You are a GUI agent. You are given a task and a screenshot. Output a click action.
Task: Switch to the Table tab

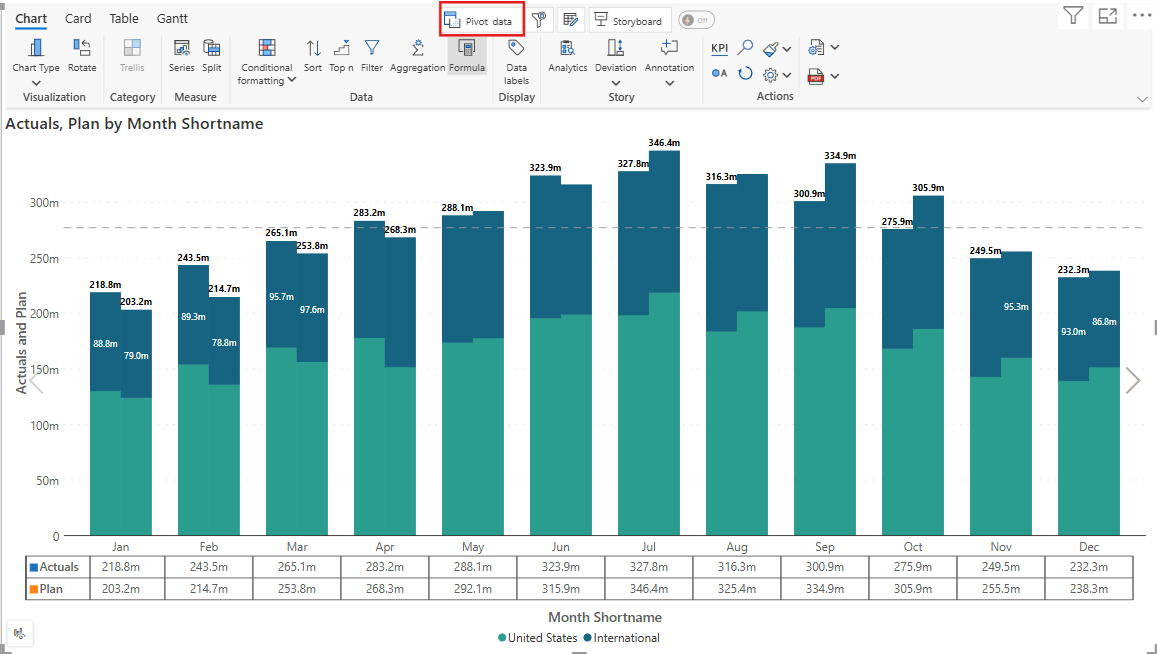pos(124,19)
